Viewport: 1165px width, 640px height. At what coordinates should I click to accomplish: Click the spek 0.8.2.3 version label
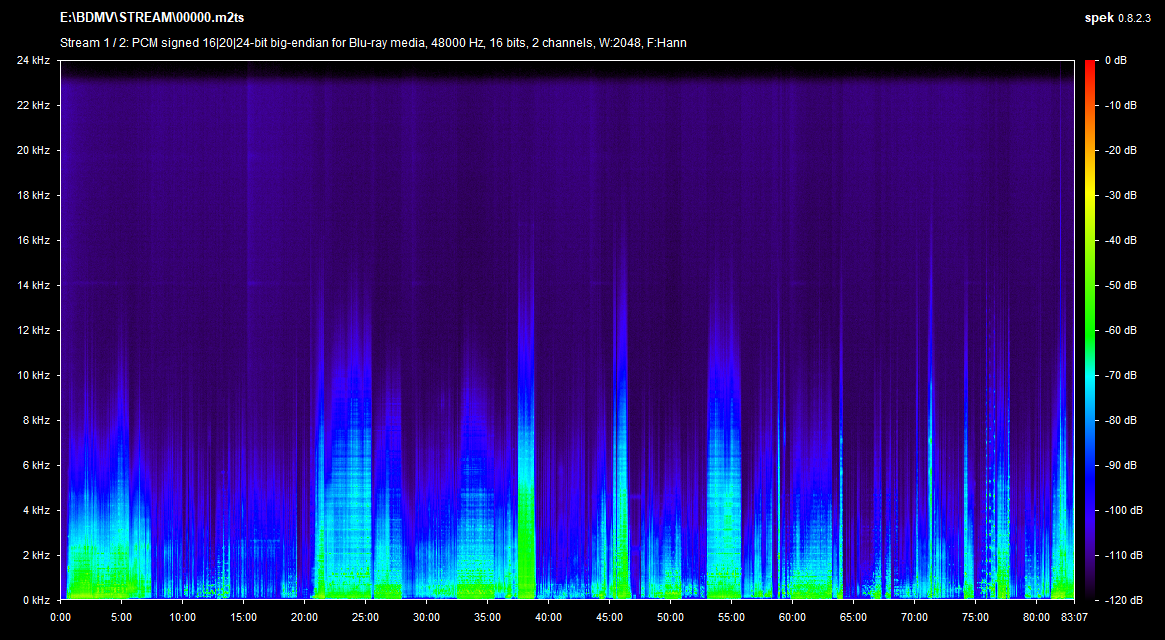coord(1120,18)
